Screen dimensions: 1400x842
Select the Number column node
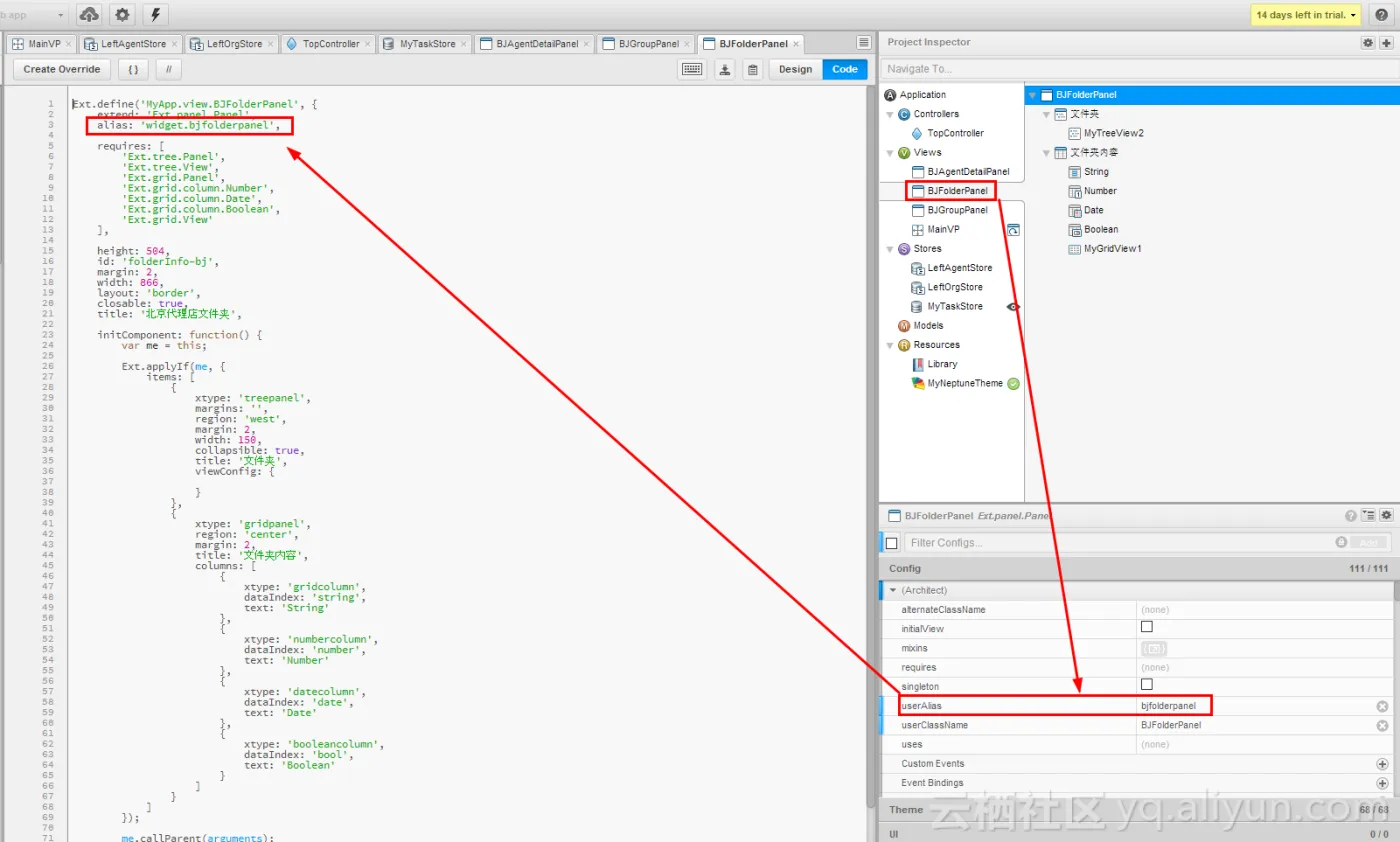[1099, 191]
